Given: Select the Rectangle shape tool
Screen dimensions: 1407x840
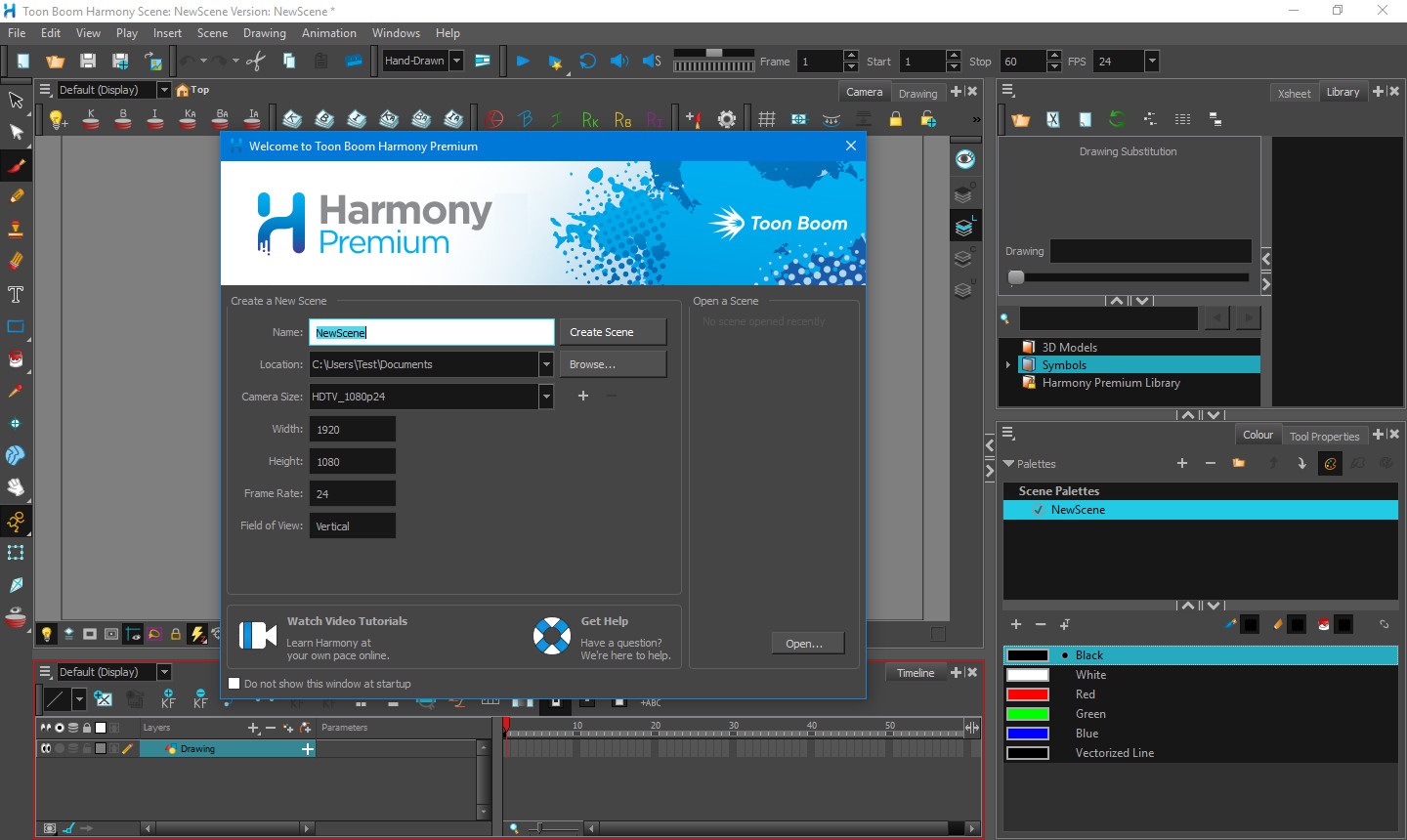Looking at the screenshot, I should (16, 326).
